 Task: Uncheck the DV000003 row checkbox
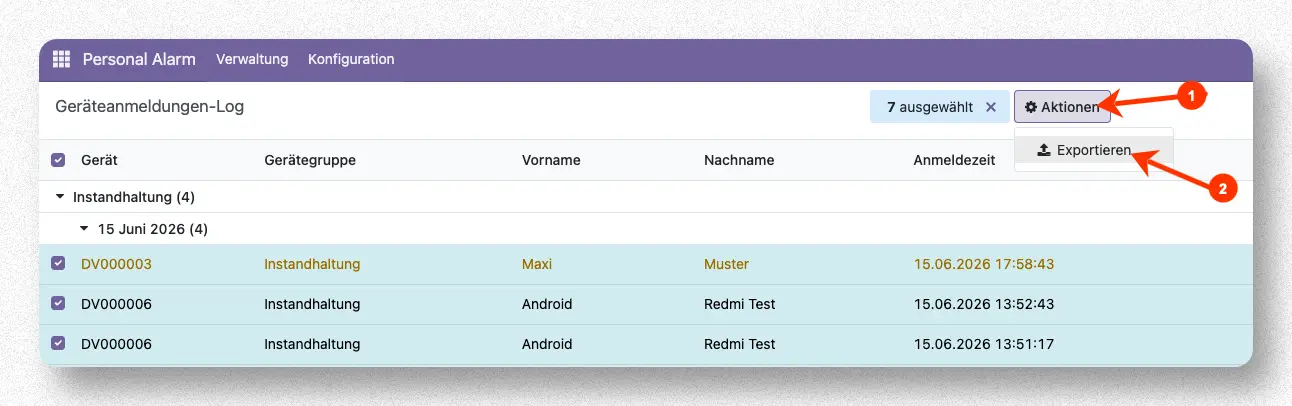point(58,264)
